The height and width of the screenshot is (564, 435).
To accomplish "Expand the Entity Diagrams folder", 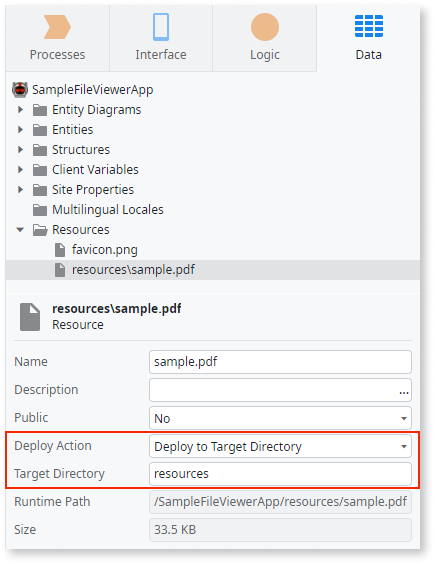I will (21, 109).
